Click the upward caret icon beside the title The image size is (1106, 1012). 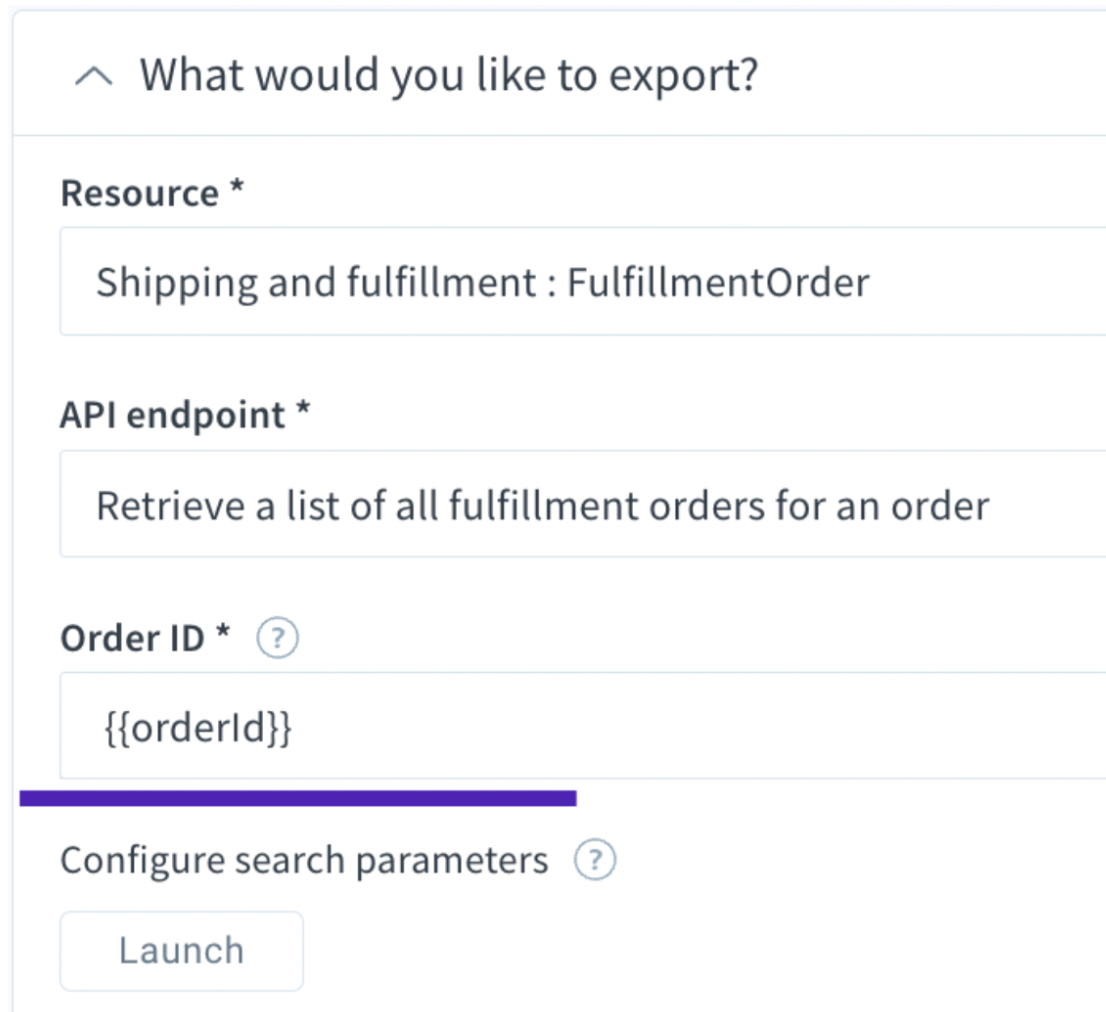pos(94,76)
